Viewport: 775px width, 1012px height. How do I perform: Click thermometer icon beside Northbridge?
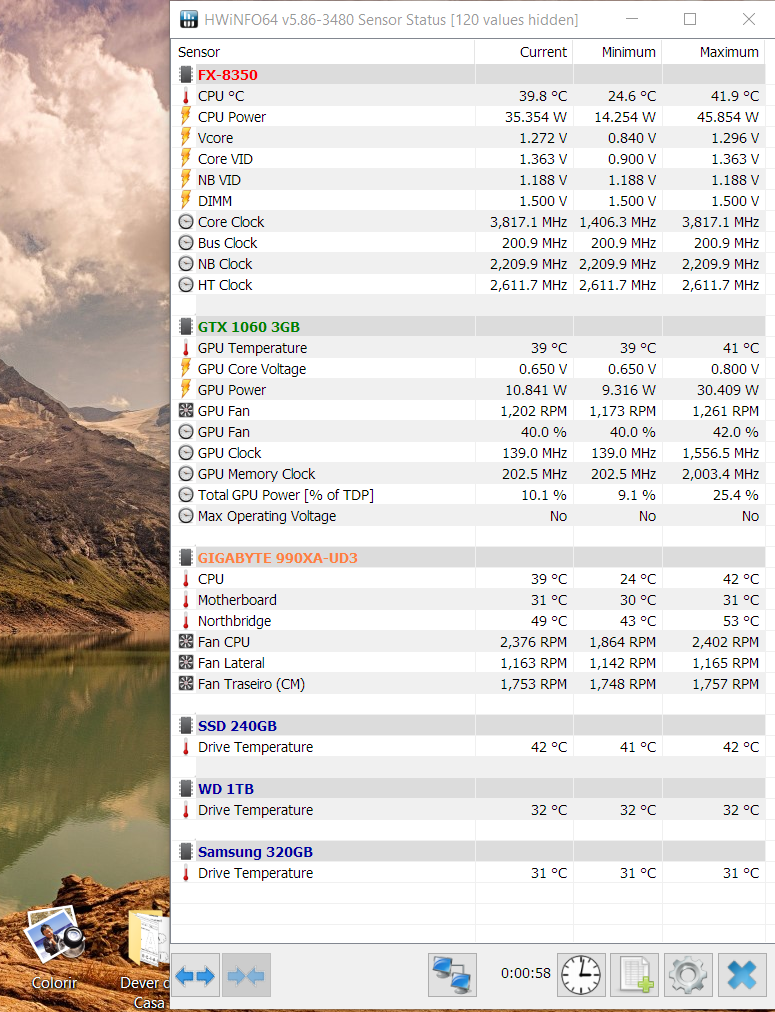186,621
